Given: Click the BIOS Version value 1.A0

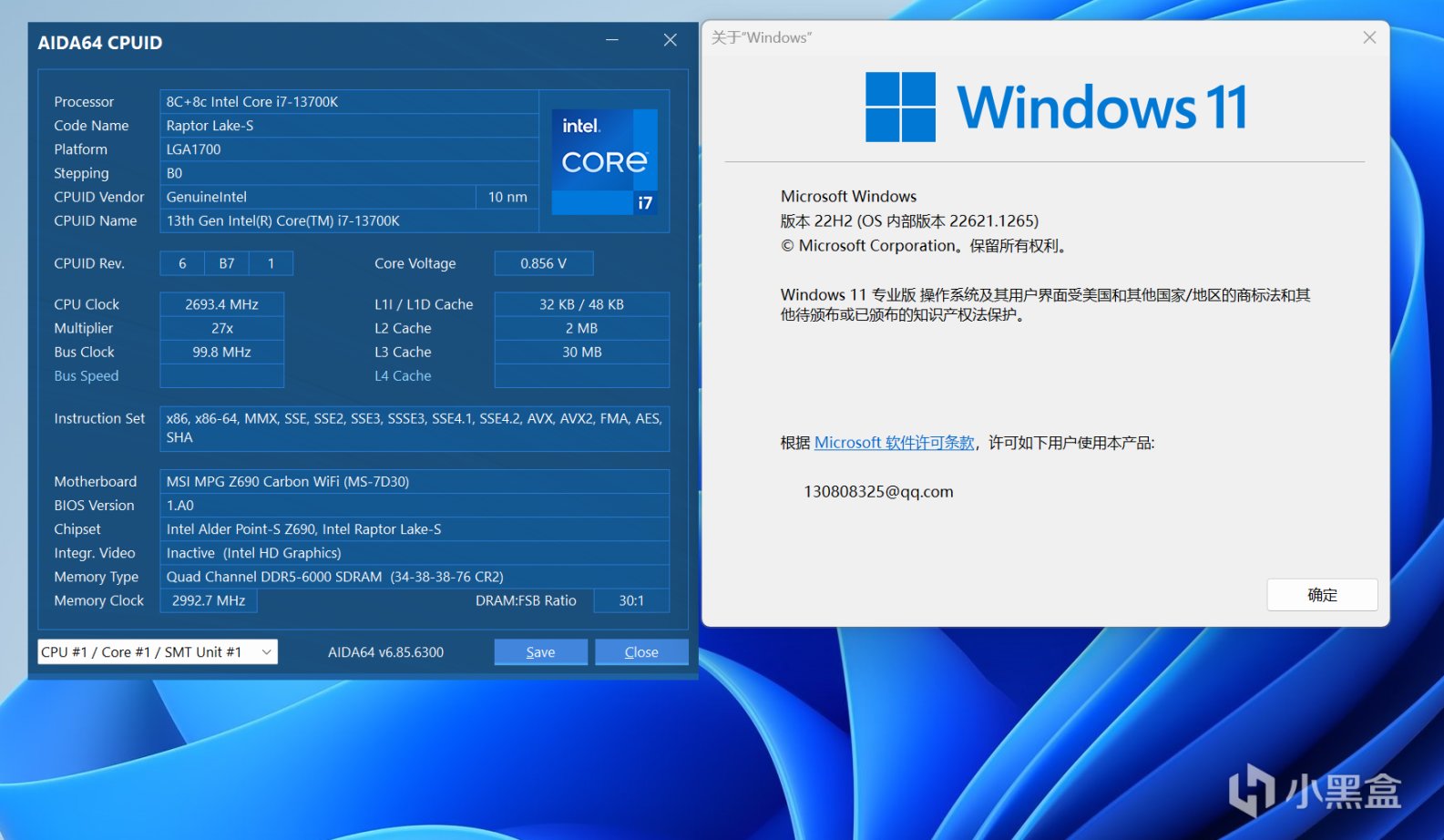Looking at the screenshot, I should click(x=415, y=506).
